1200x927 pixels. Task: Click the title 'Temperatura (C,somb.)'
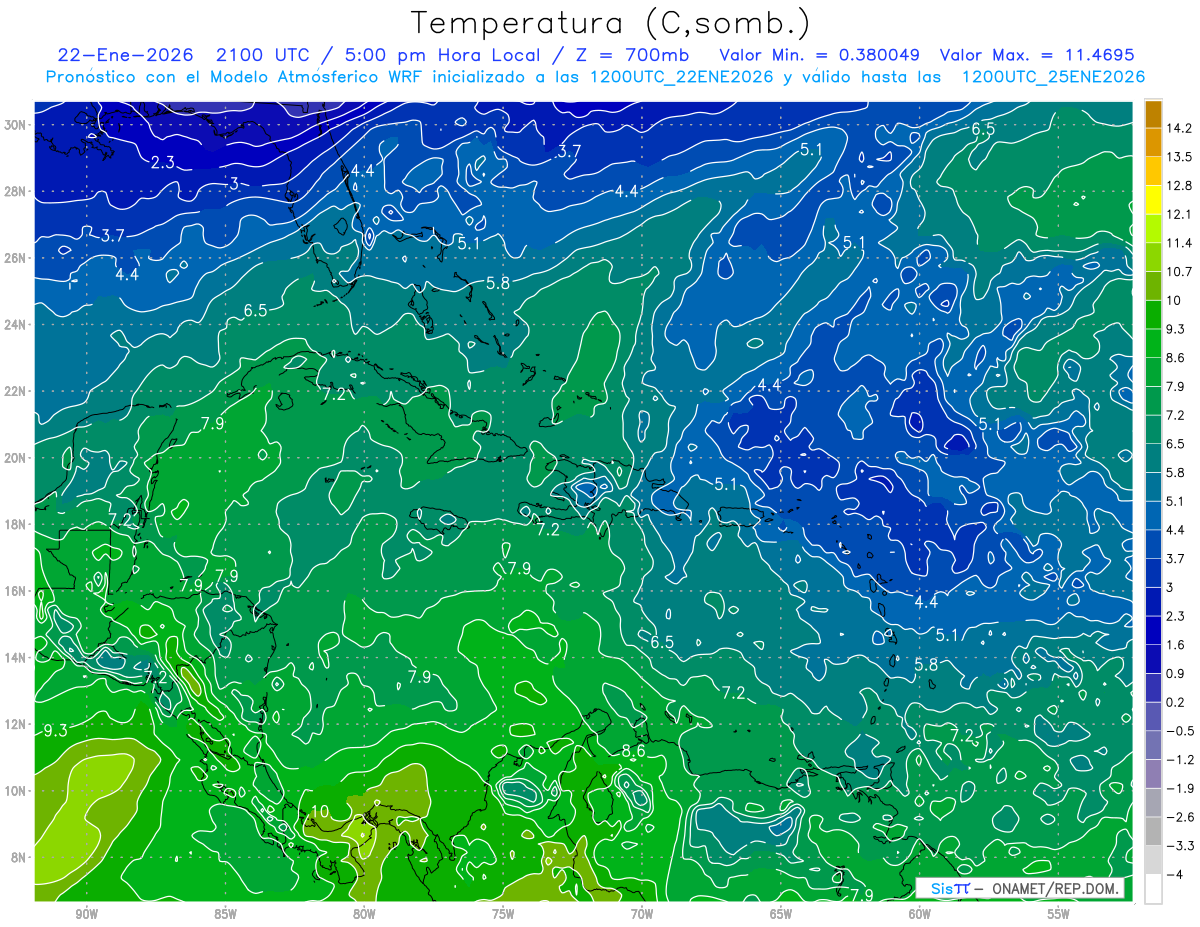coord(611,23)
